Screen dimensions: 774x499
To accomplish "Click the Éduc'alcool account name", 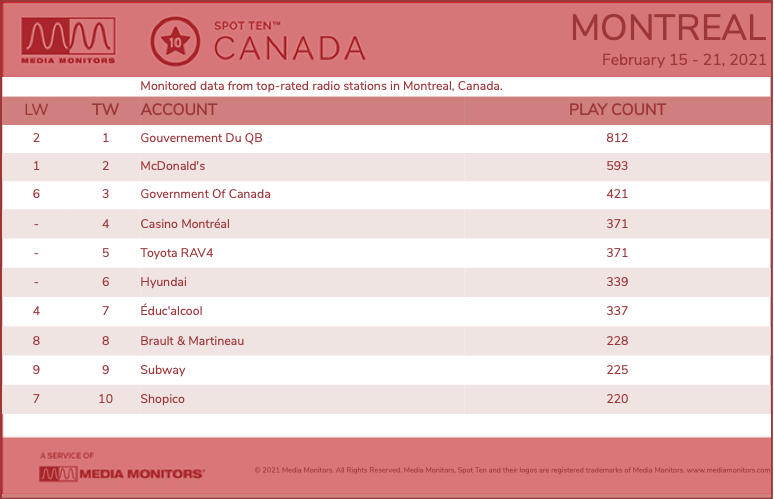I will pos(171,310).
